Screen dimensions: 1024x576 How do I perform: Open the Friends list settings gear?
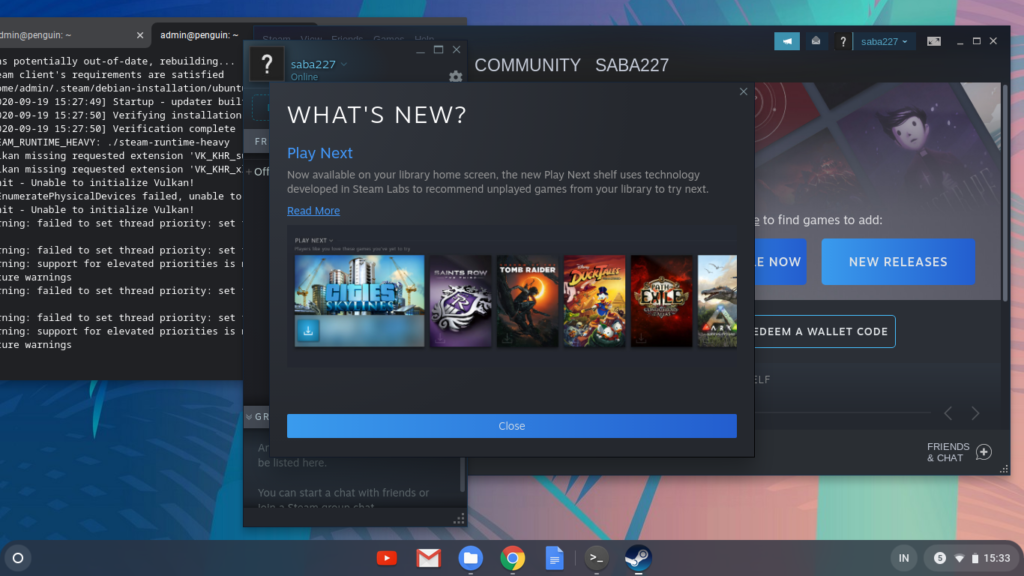pyautogui.click(x=455, y=76)
